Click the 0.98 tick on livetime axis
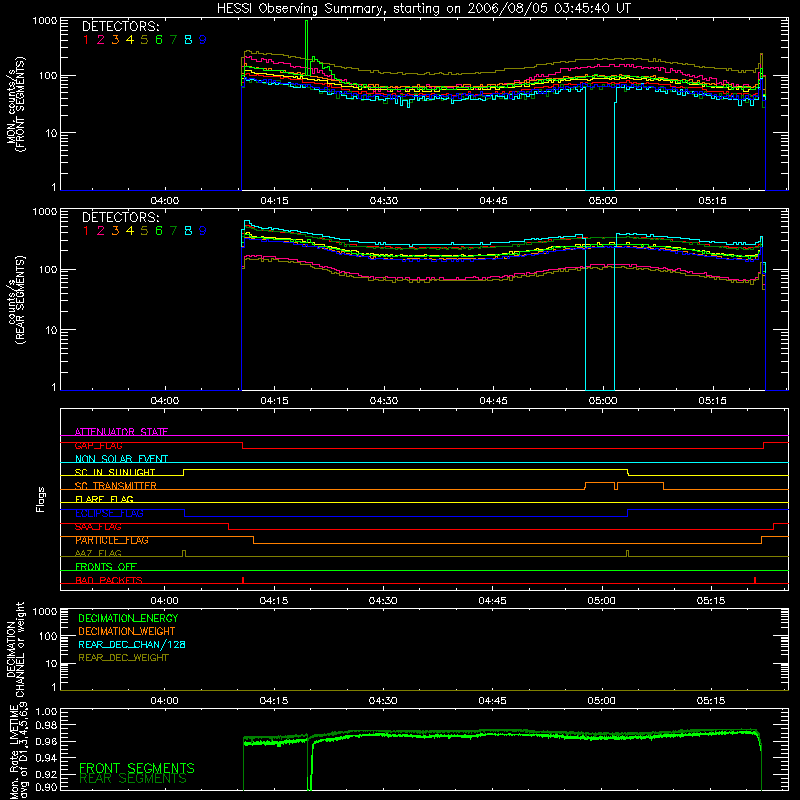Screen dimensions: 800x800 (45, 726)
